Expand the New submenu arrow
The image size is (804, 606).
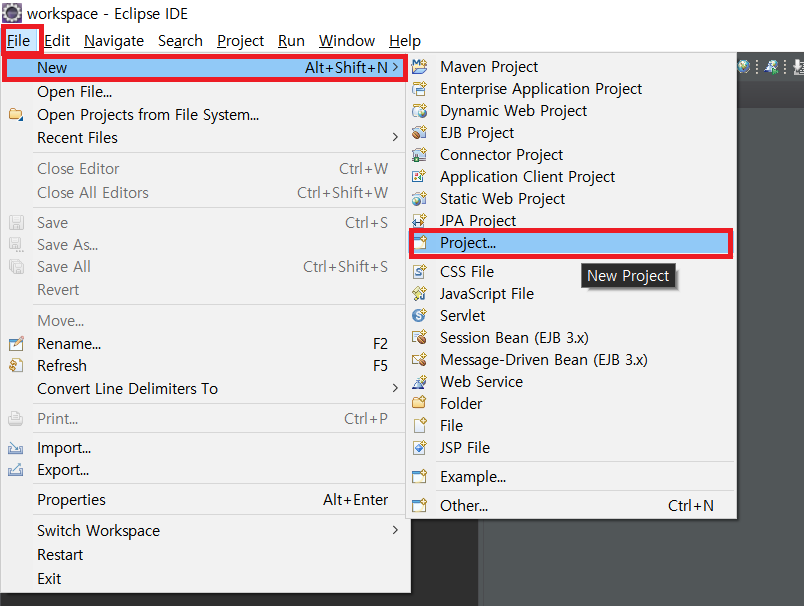[x=395, y=67]
